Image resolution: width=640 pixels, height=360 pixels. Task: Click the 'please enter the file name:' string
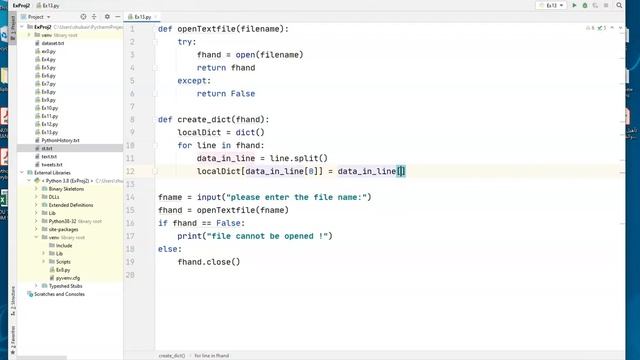[x=297, y=197]
